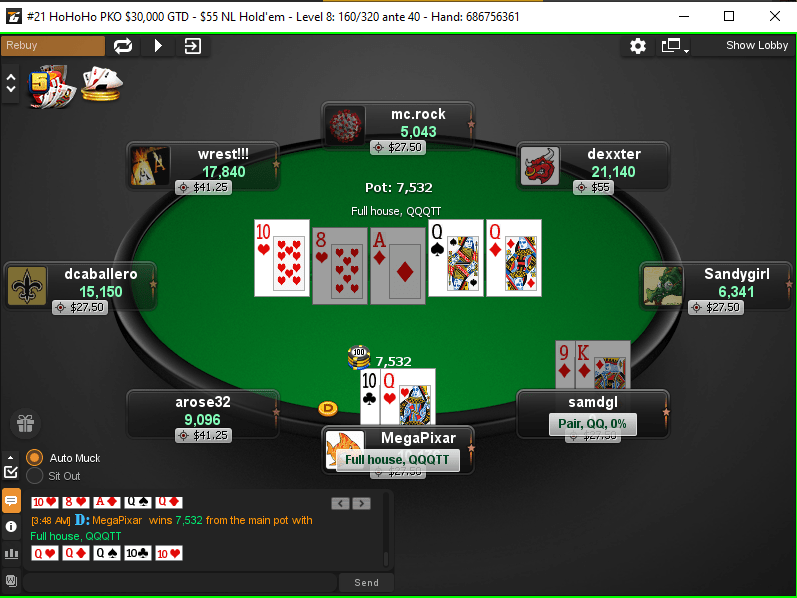Expand the window layout dropdown
This screenshot has height=598, width=797.
675,46
